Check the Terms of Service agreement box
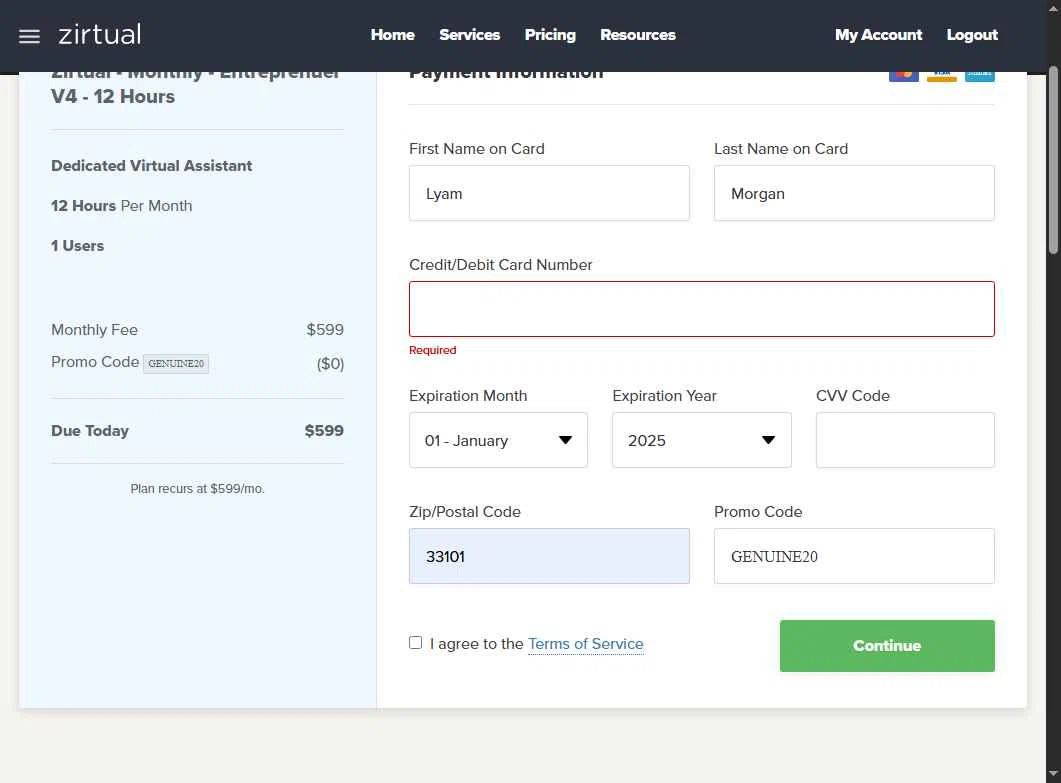The height and width of the screenshot is (783, 1061). (415, 643)
